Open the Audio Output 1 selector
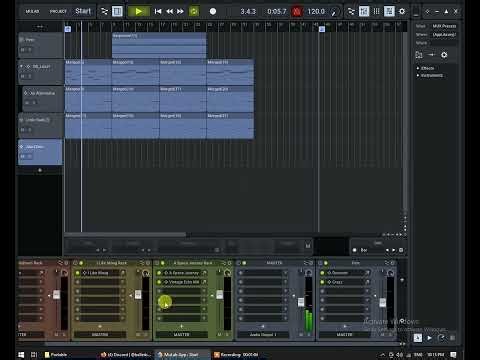 click(263, 334)
